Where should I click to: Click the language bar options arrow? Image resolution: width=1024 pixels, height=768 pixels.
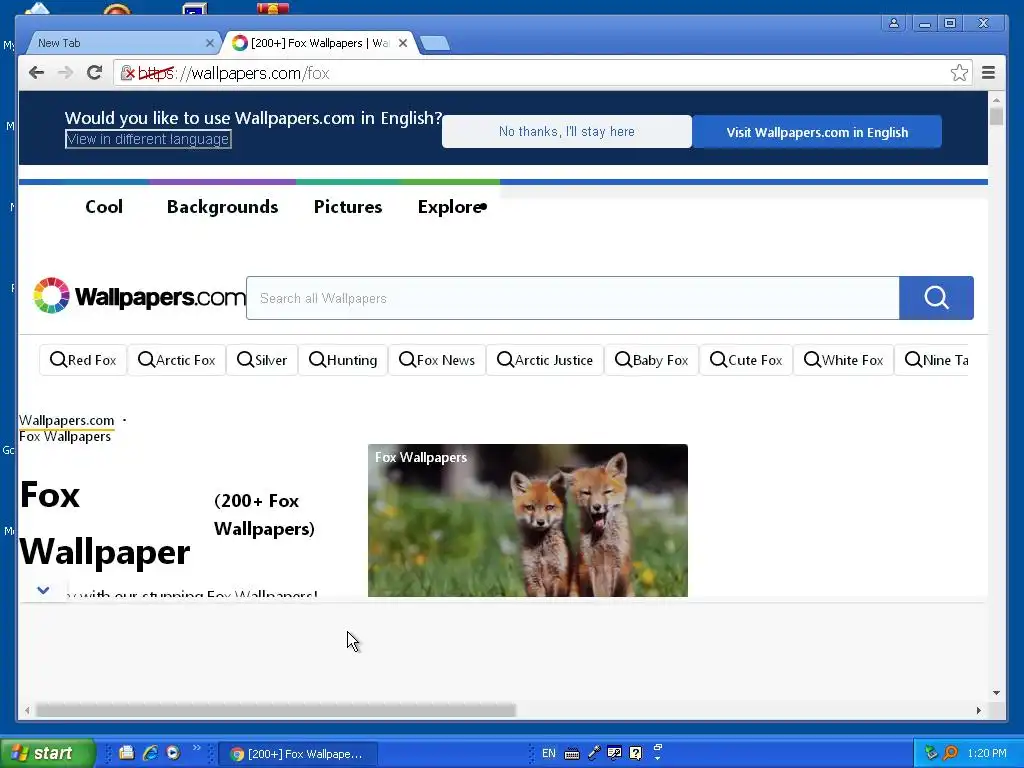[x=658, y=758]
